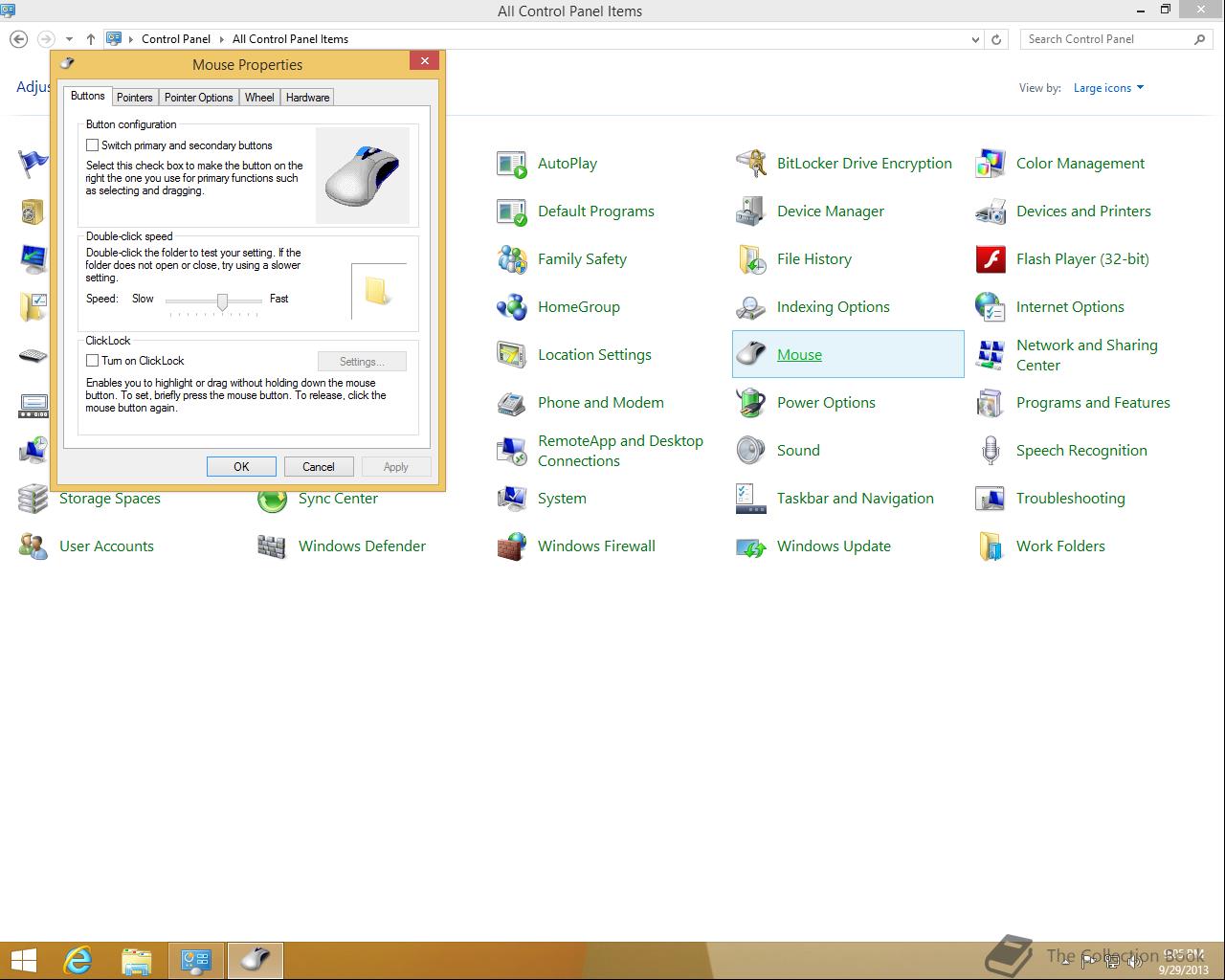Viewport: 1225px width, 980px height.
Task: Open the Device Manager icon
Action: (751, 212)
